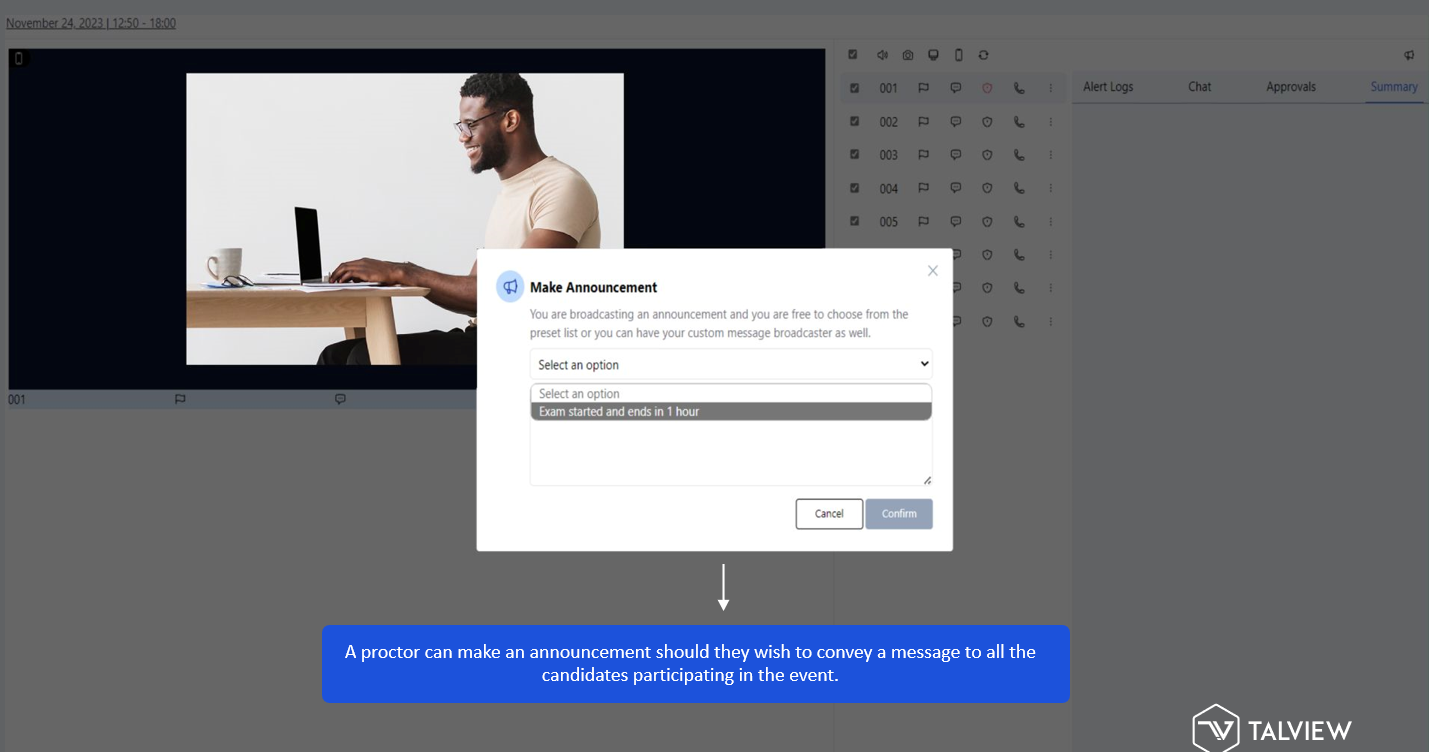Image resolution: width=1429 pixels, height=752 pixels.
Task: Click the audio speaker icon in the toolbar
Action: (x=882, y=55)
